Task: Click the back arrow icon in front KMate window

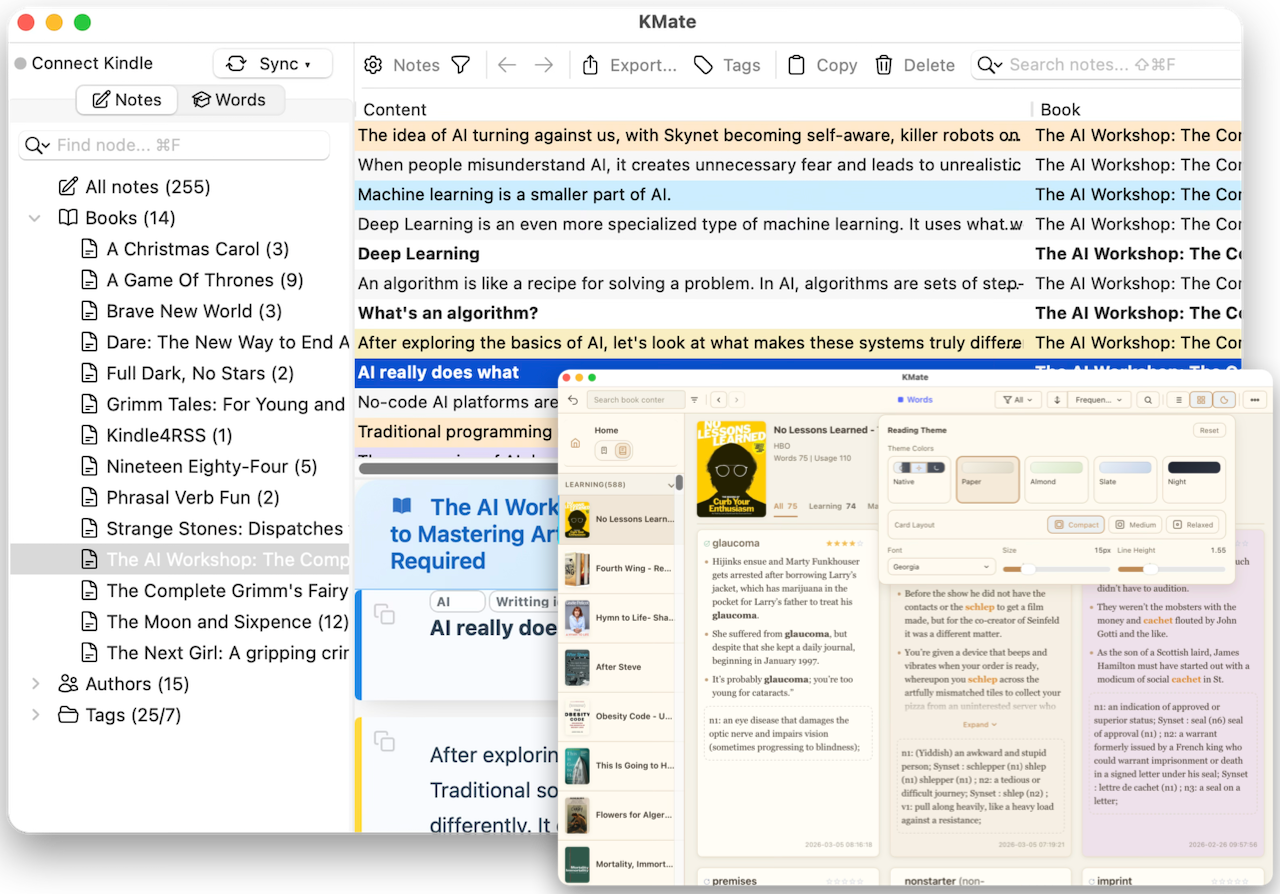Action: (x=573, y=400)
